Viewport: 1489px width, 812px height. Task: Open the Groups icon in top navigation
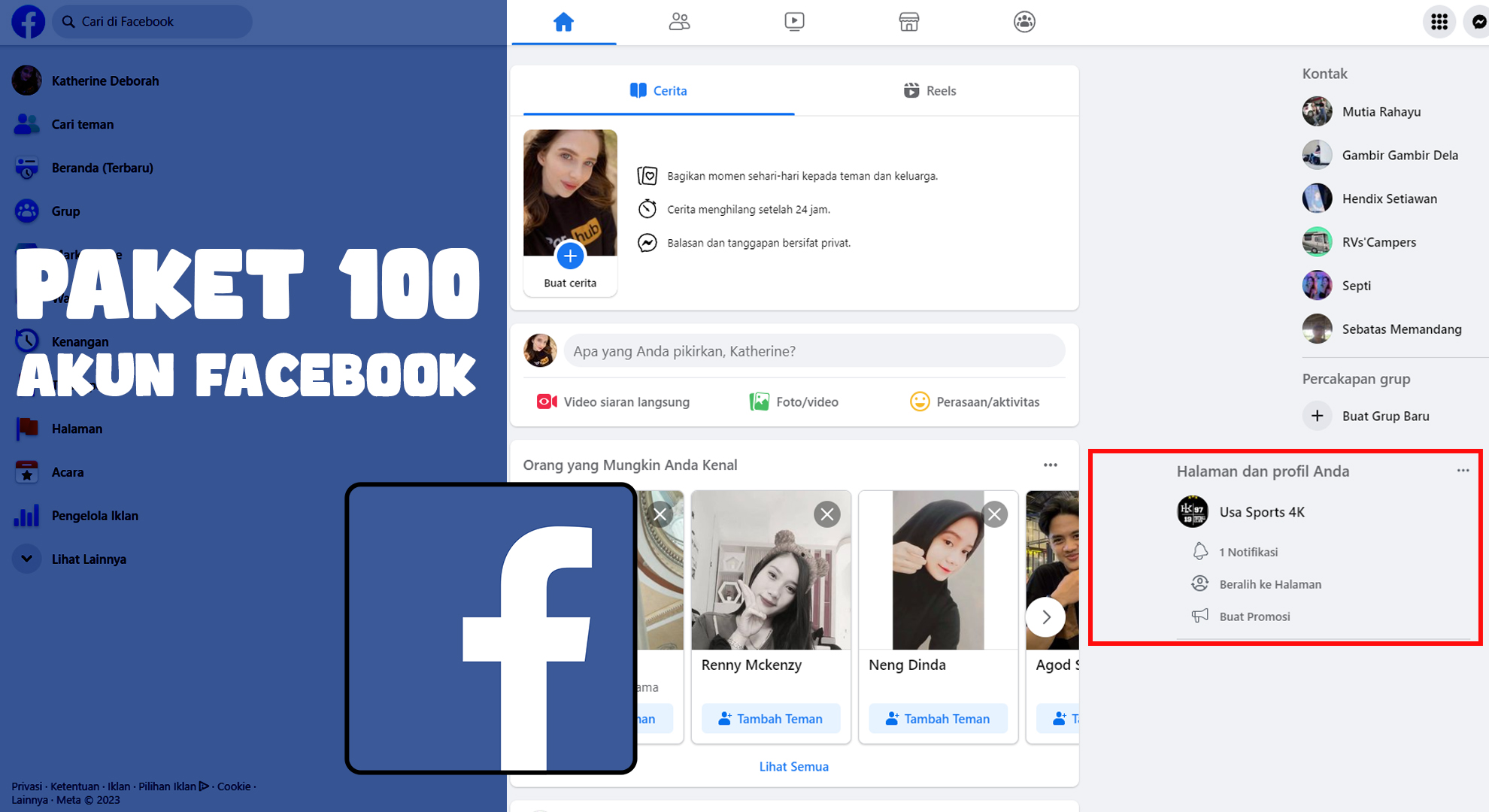tap(1024, 22)
